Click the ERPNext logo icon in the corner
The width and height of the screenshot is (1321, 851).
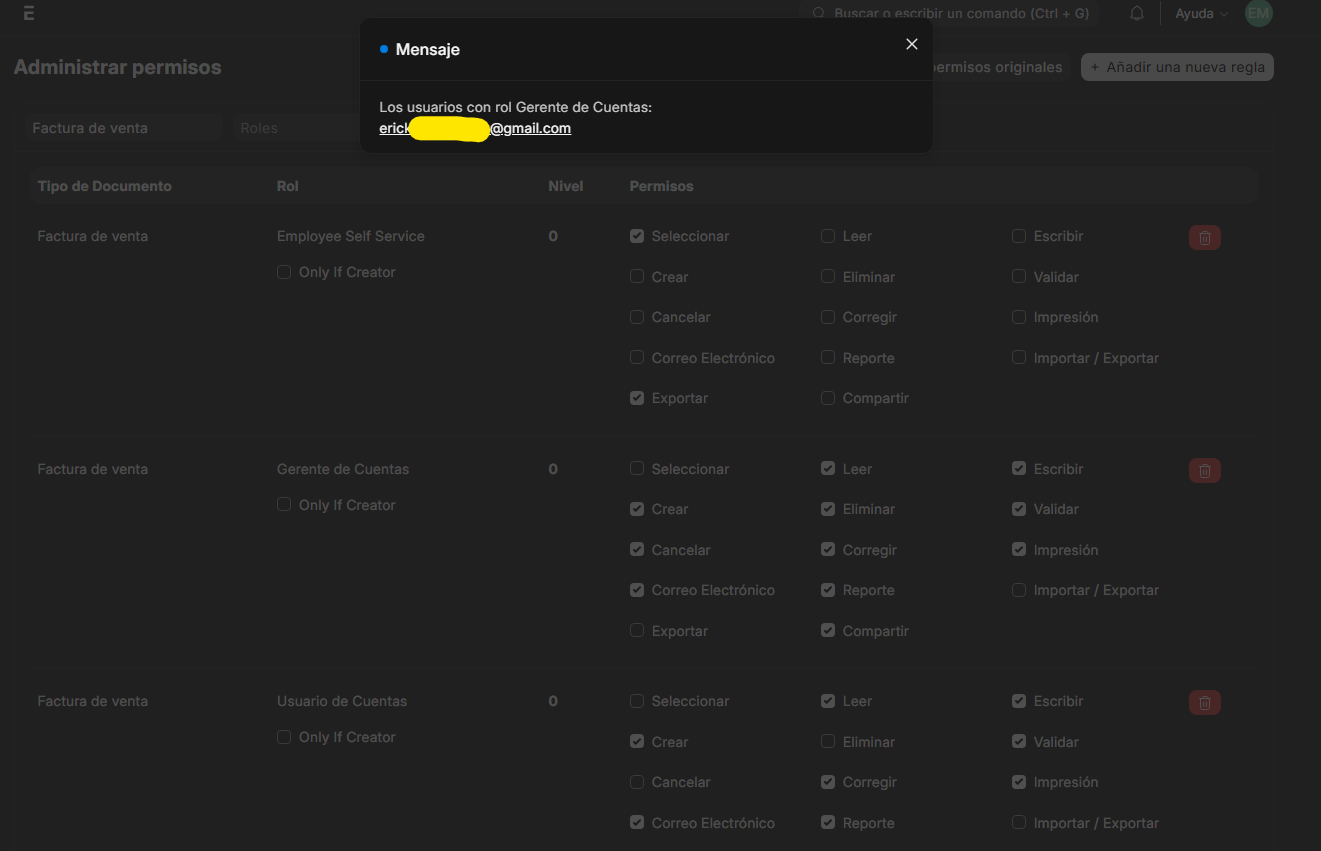click(28, 13)
